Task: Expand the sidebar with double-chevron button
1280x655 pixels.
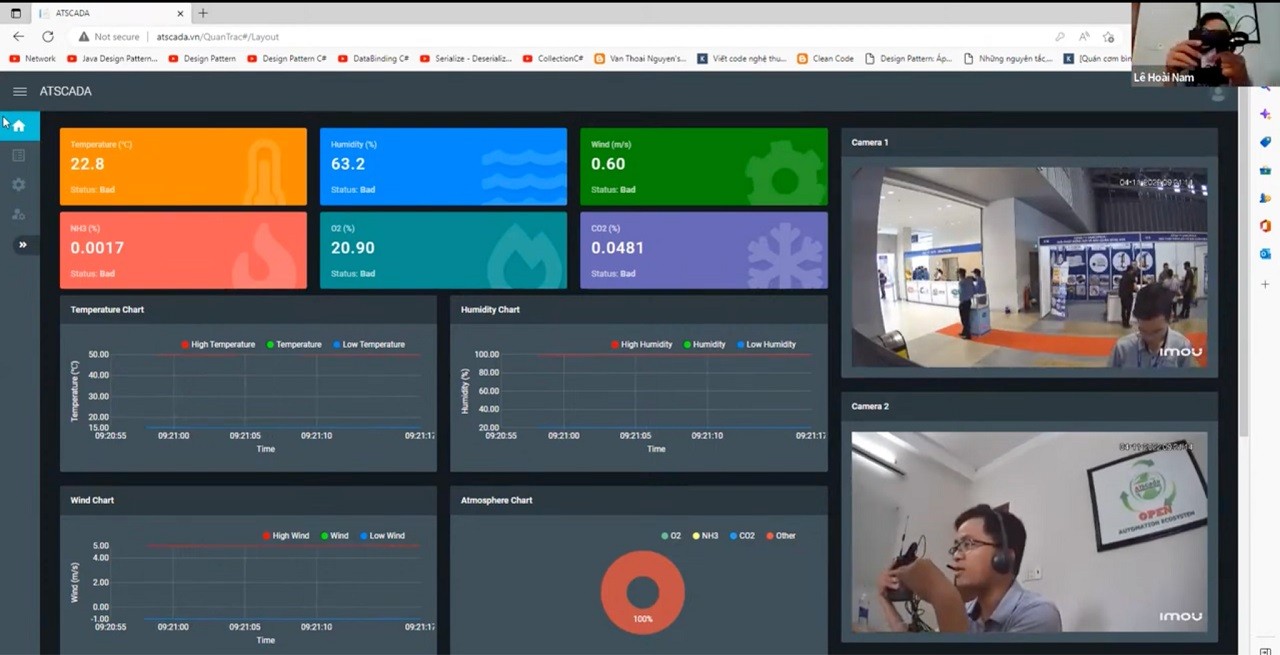Action: (x=22, y=245)
